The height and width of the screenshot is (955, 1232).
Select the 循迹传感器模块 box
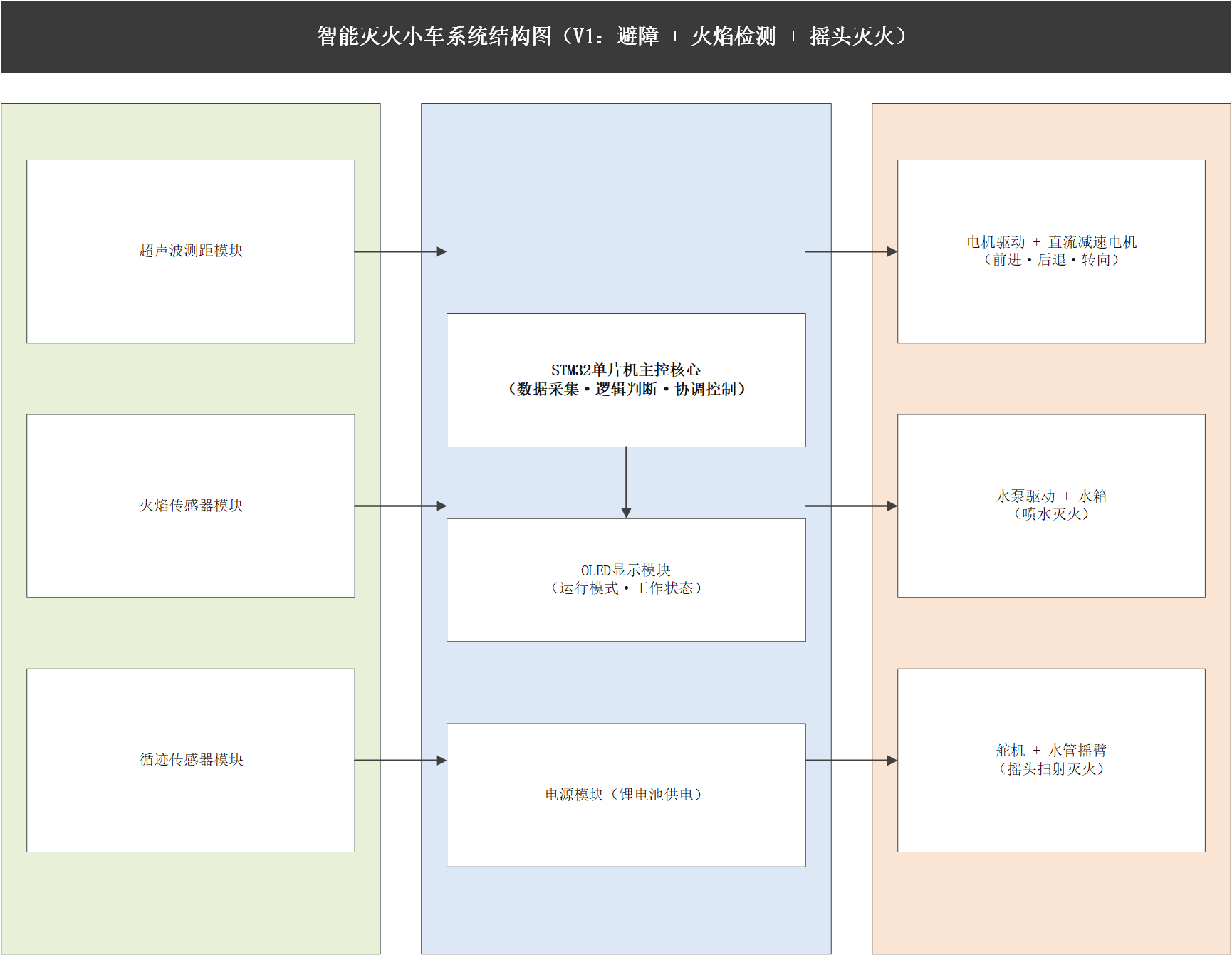pos(191,760)
